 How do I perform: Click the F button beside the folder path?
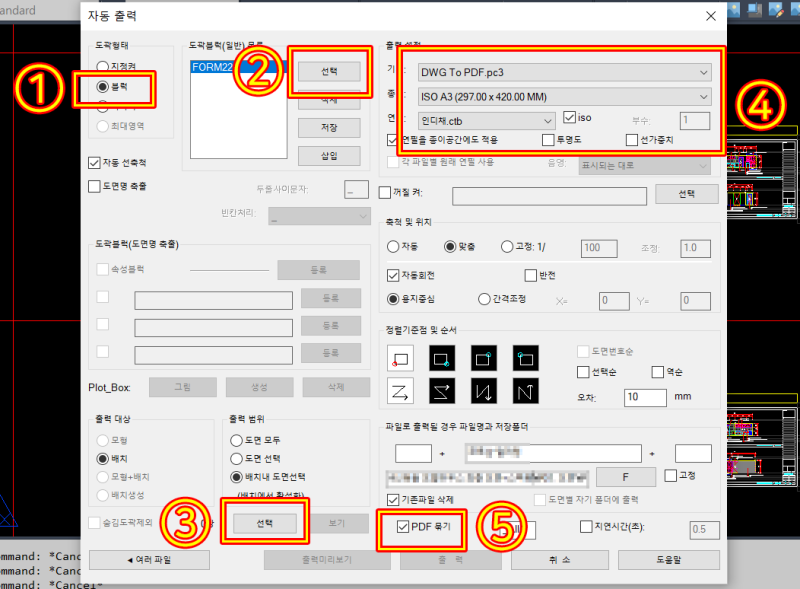point(625,477)
